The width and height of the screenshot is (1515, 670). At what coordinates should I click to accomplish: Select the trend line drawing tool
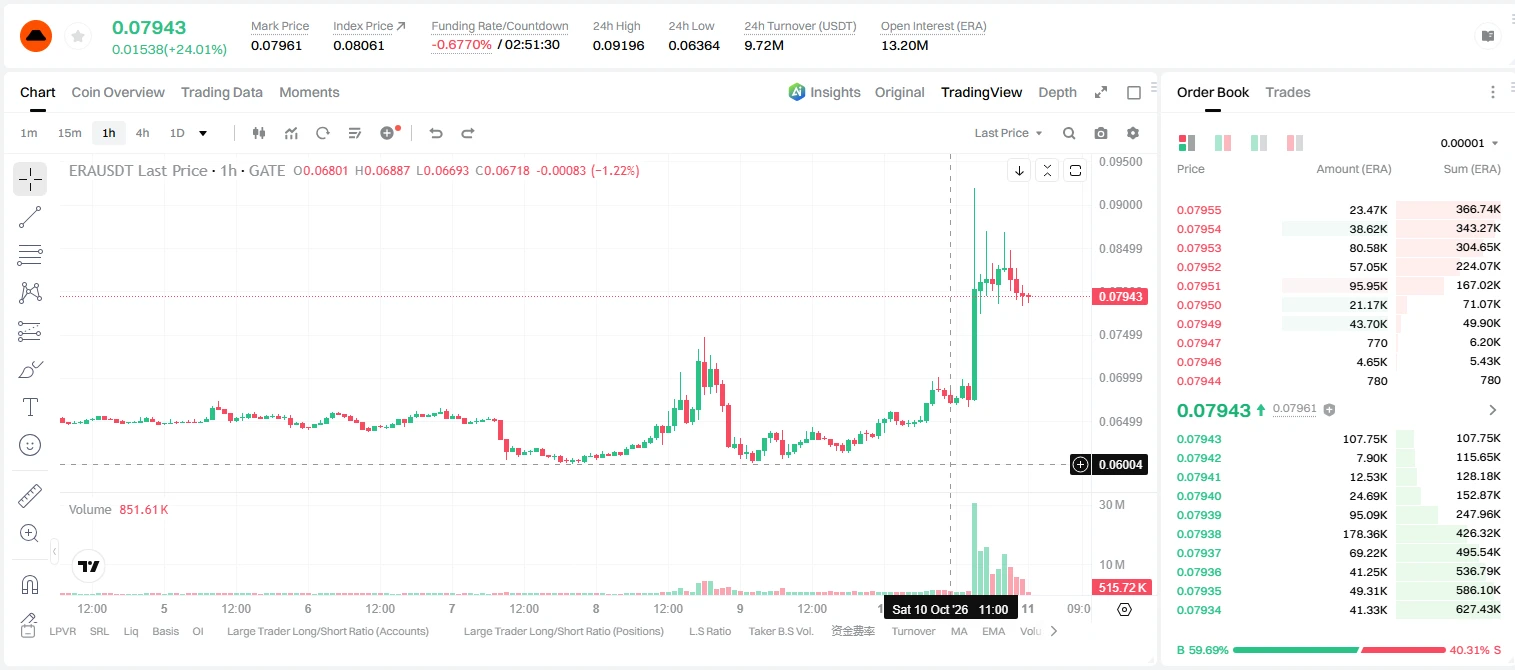tap(30, 217)
